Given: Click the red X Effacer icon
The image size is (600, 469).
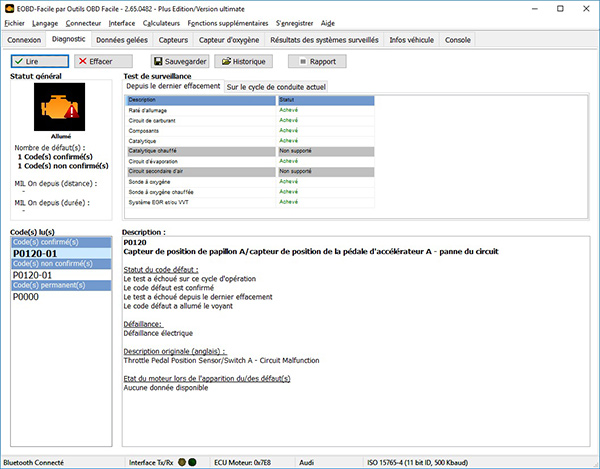Looking at the screenshot, I should pos(82,61).
